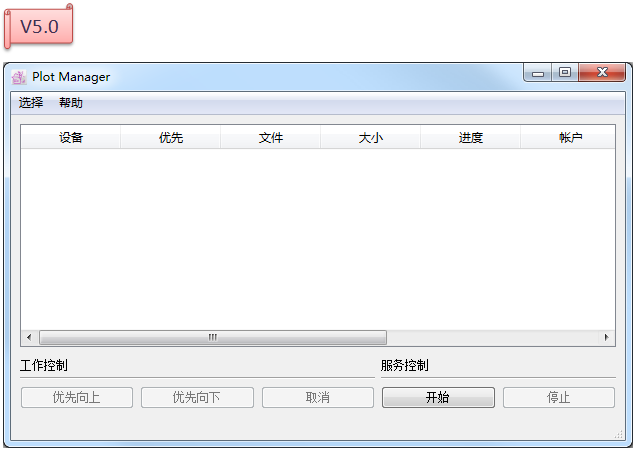
Task: Click the 优先 column header
Action: pyautogui.click(x=171, y=138)
